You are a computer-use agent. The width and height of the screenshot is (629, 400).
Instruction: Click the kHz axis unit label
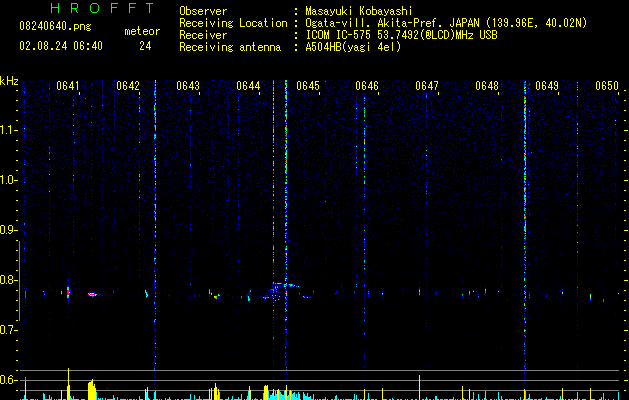[9, 81]
